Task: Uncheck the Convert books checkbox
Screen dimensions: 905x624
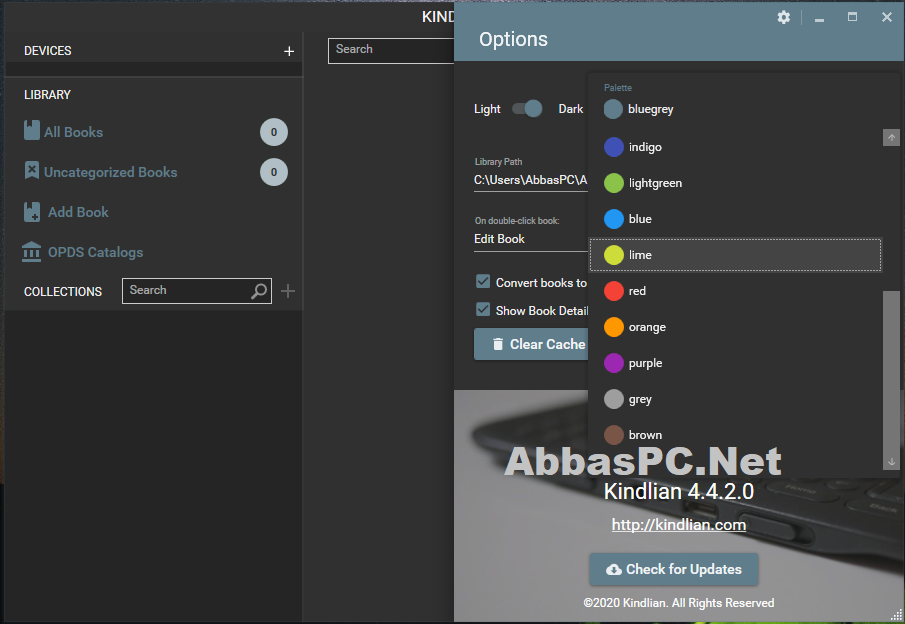Action: tap(483, 282)
